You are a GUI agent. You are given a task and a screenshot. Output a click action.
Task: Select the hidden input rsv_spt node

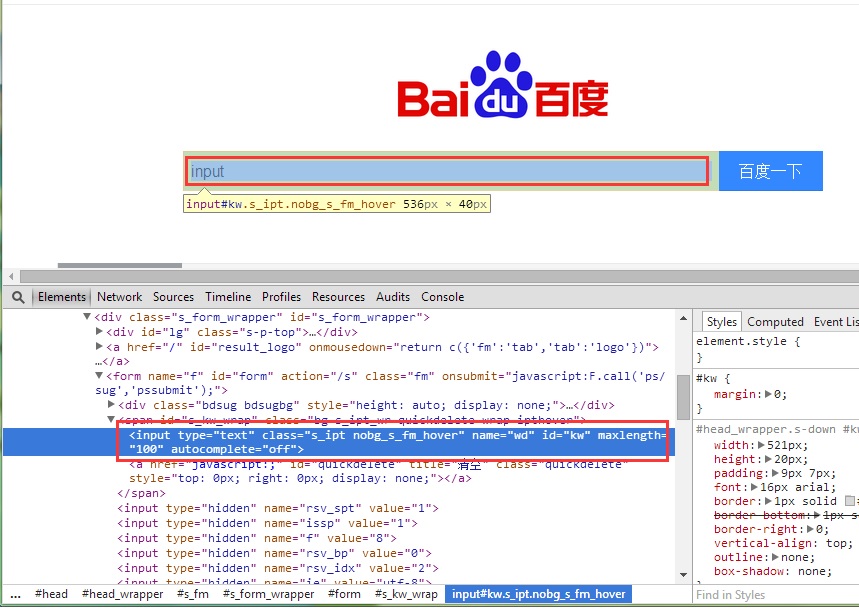(278, 508)
